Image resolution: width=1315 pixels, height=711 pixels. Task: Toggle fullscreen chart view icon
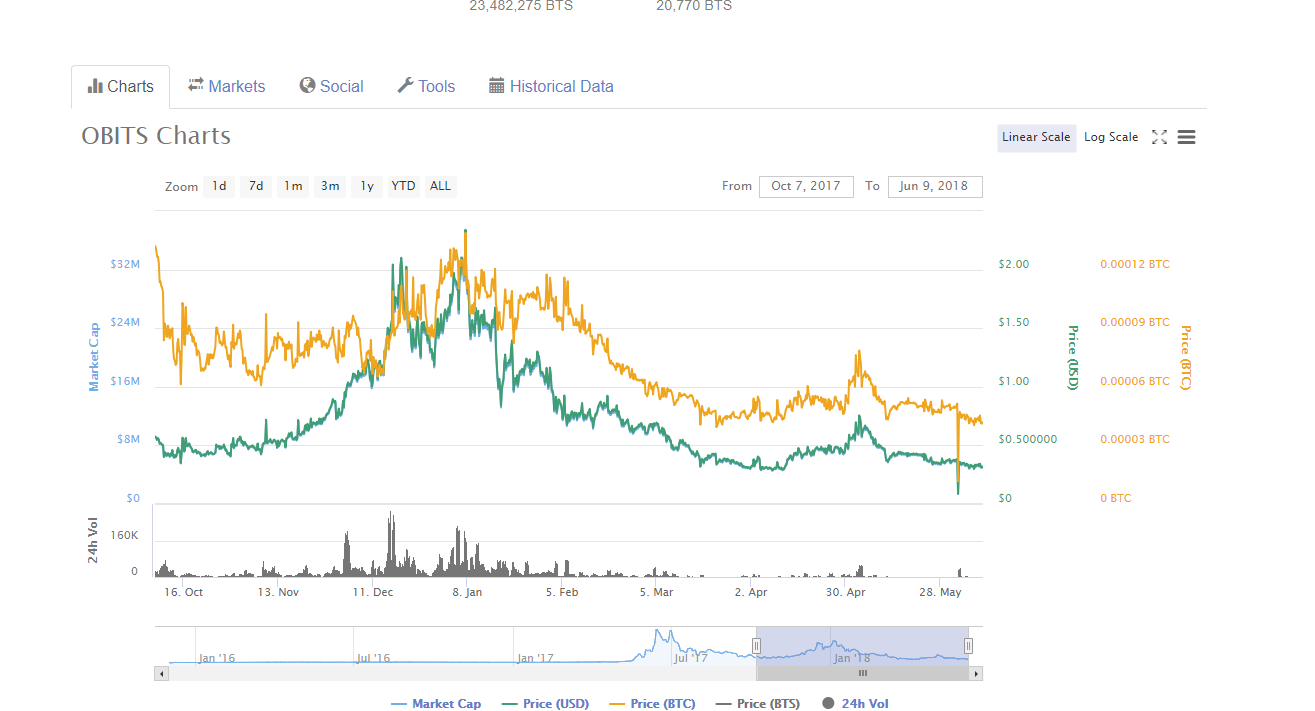point(1159,137)
